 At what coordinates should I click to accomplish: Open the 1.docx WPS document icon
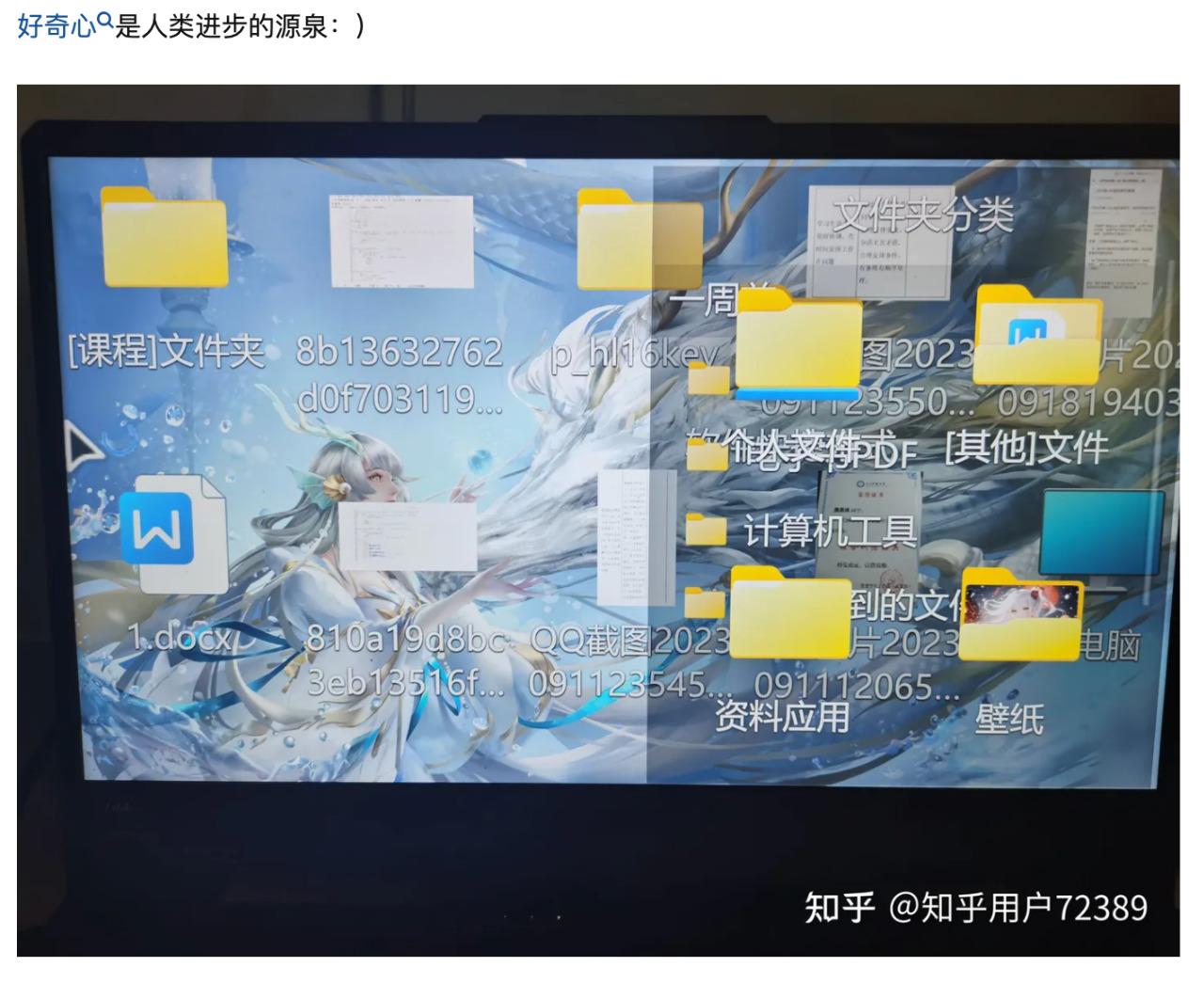click(174, 533)
